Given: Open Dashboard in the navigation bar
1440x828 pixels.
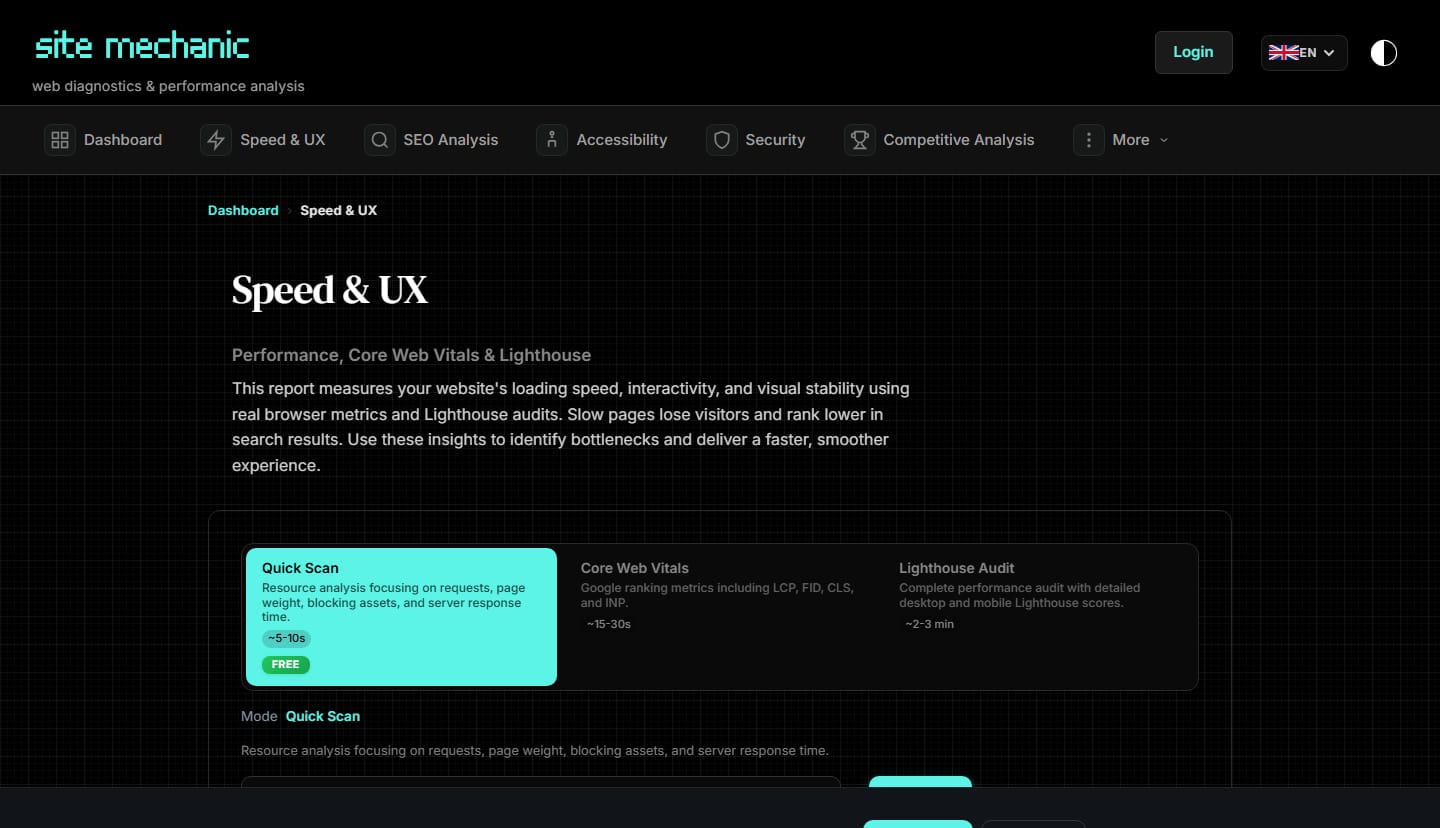Looking at the screenshot, I should pos(103,140).
